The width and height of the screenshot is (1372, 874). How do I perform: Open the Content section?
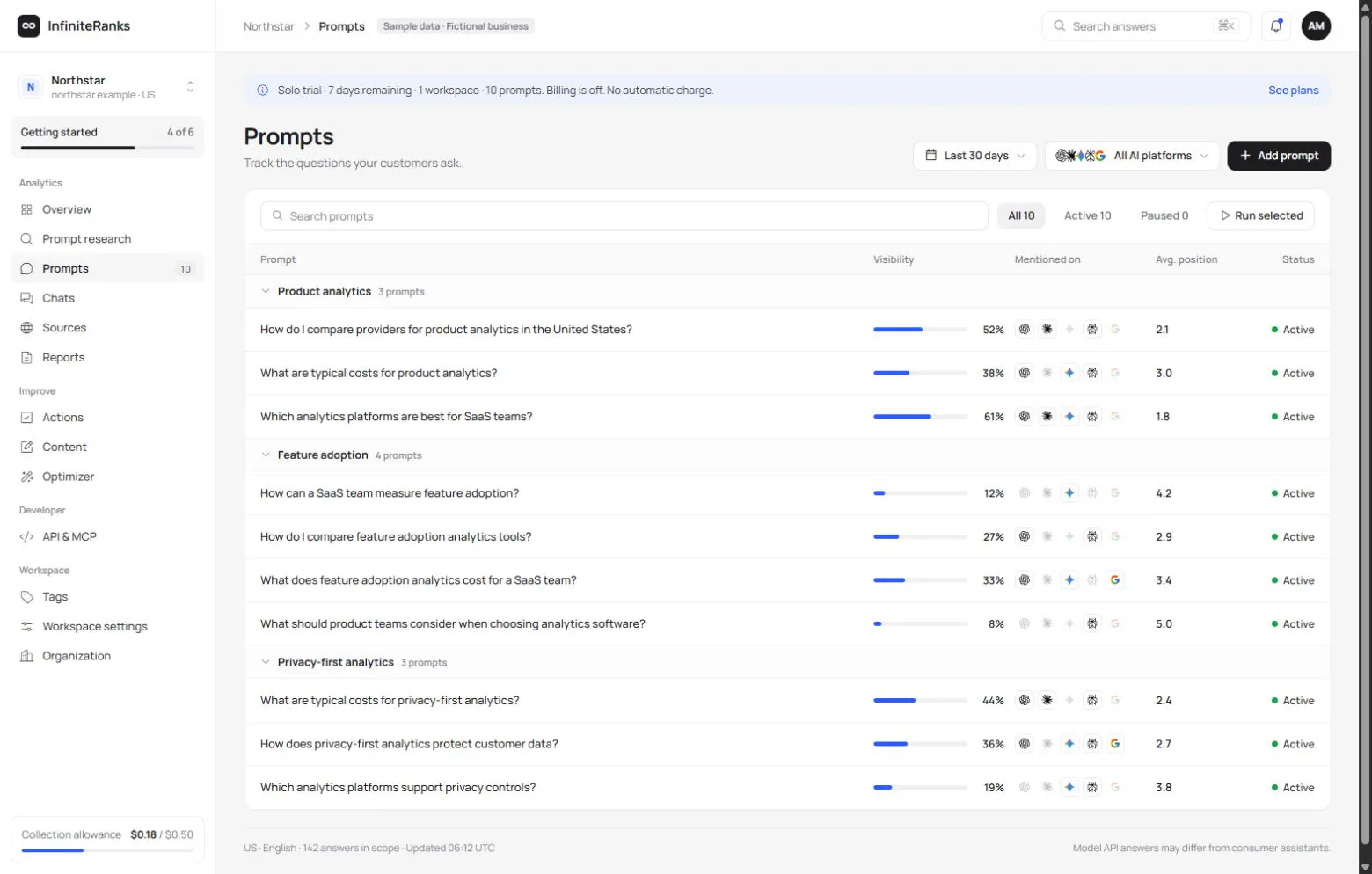pos(107,448)
